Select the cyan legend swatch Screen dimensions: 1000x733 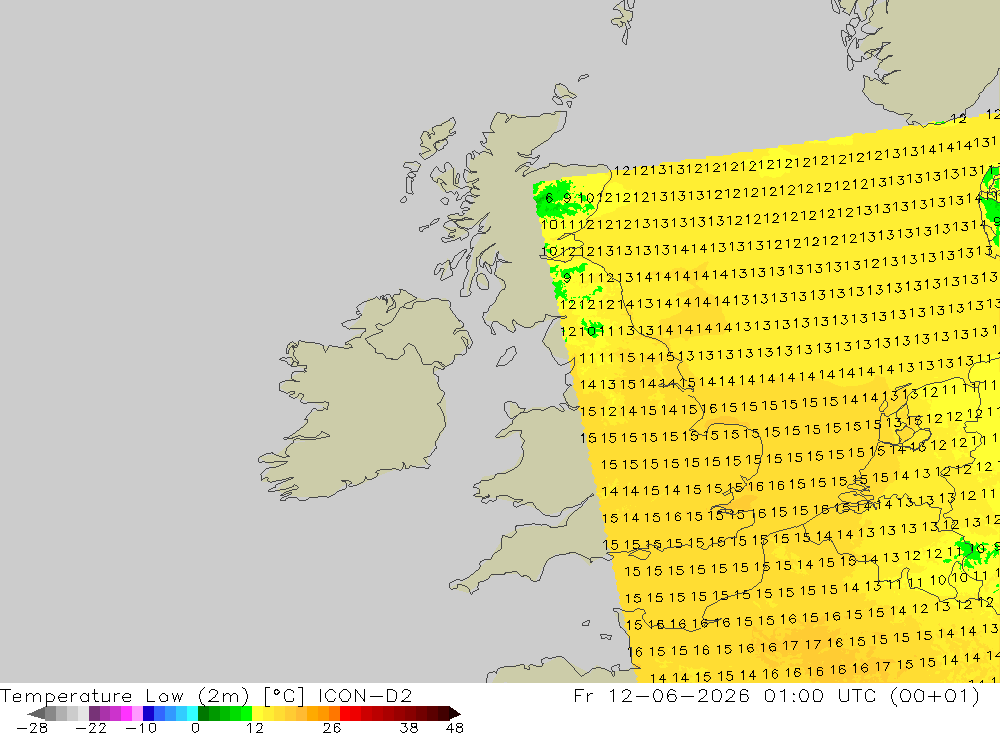click(x=192, y=714)
